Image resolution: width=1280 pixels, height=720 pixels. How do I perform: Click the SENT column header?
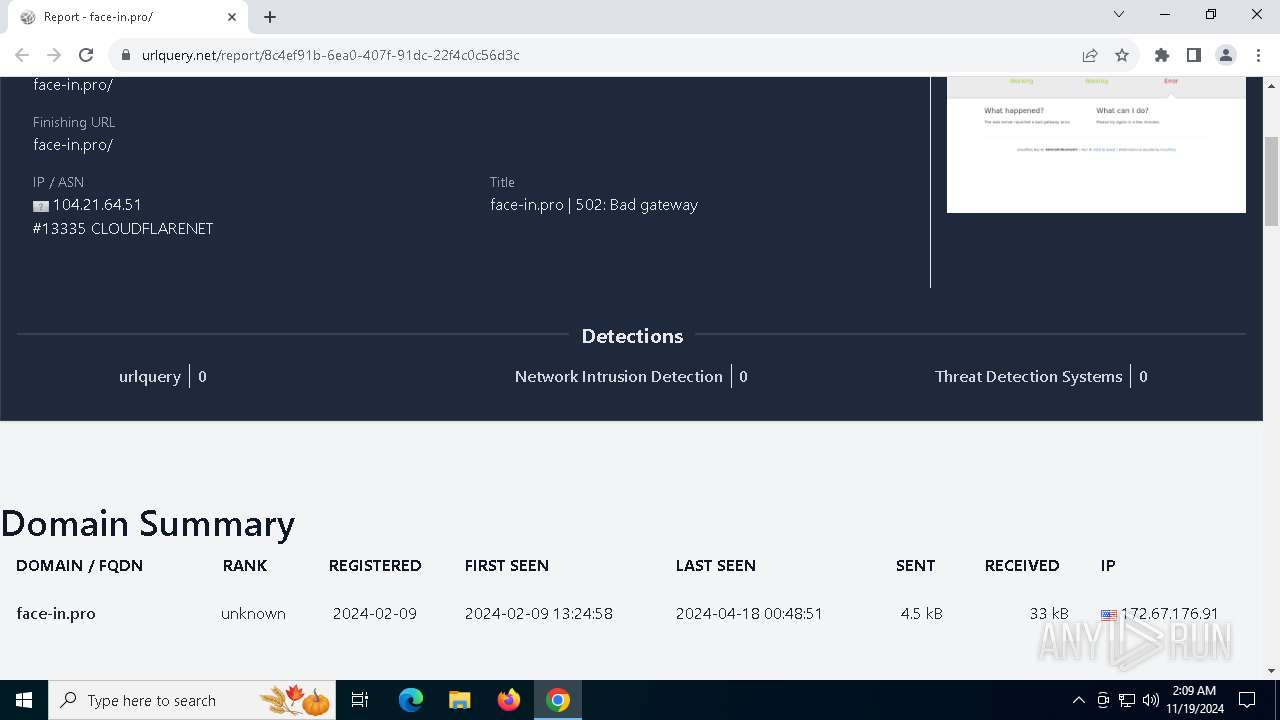pos(915,565)
